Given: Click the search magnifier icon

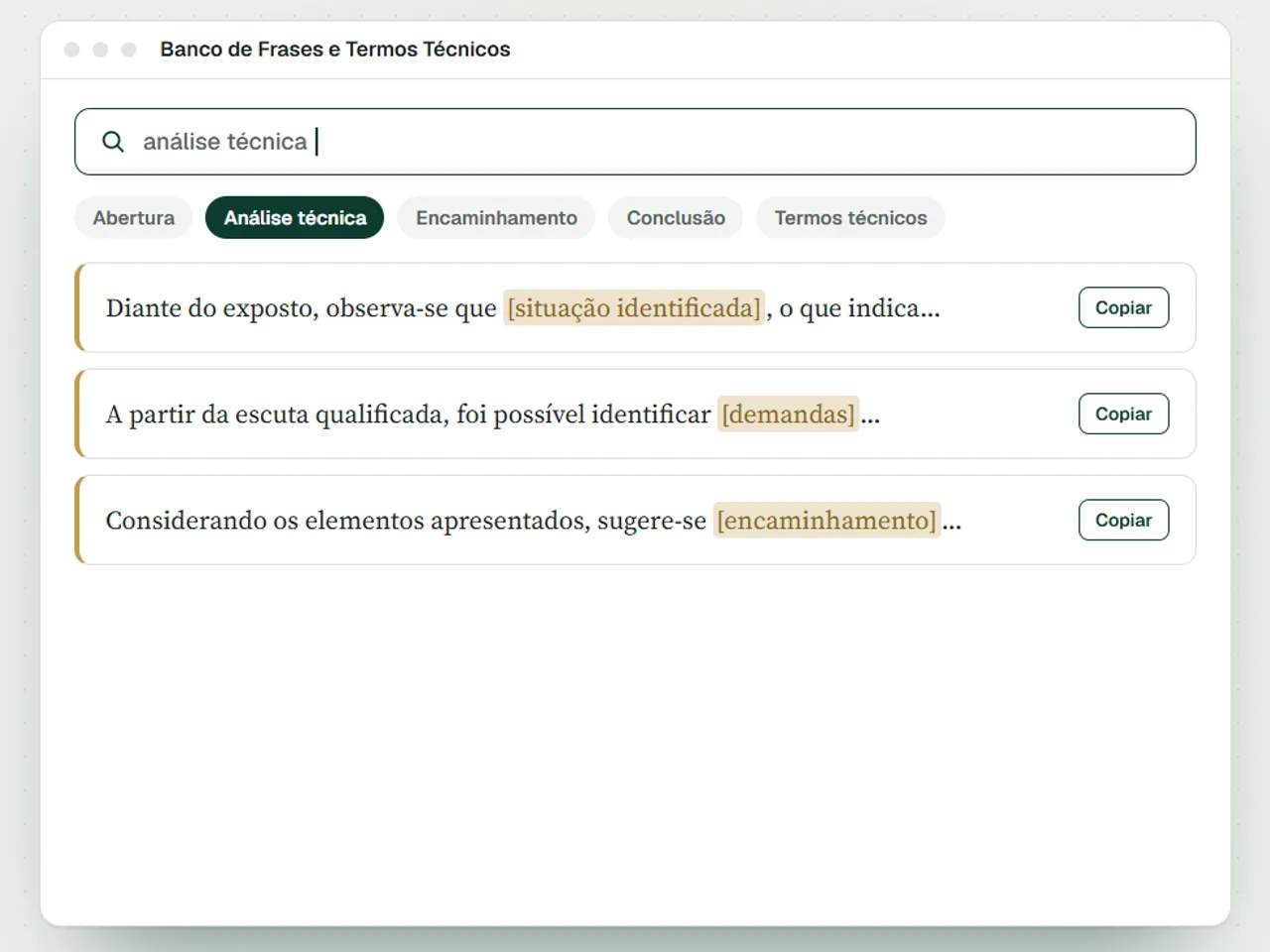Looking at the screenshot, I should [113, 142].
